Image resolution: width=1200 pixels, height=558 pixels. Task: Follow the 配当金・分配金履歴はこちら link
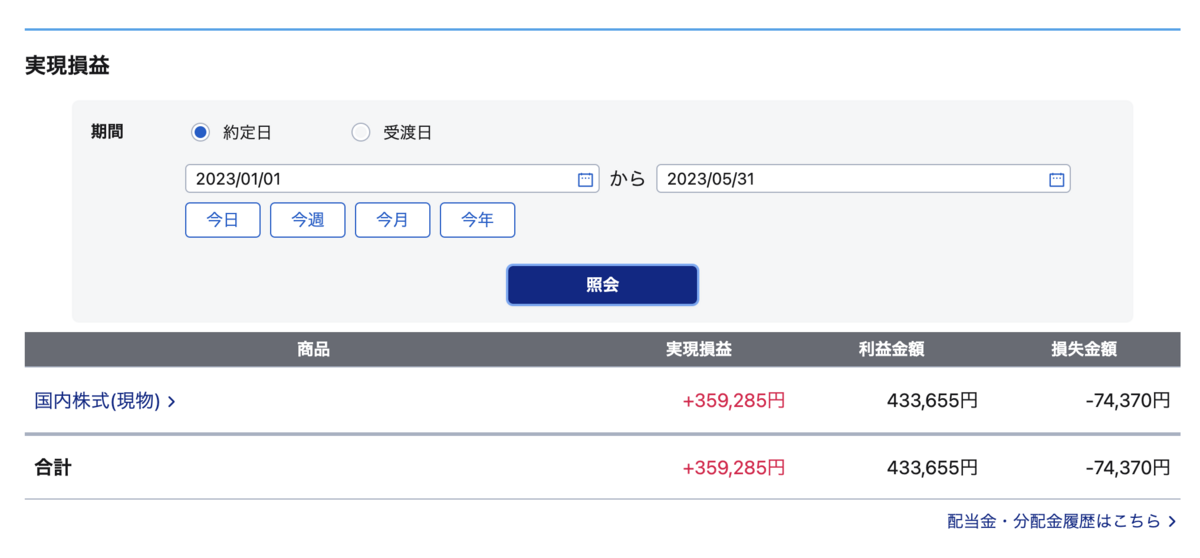(1063, 521)
